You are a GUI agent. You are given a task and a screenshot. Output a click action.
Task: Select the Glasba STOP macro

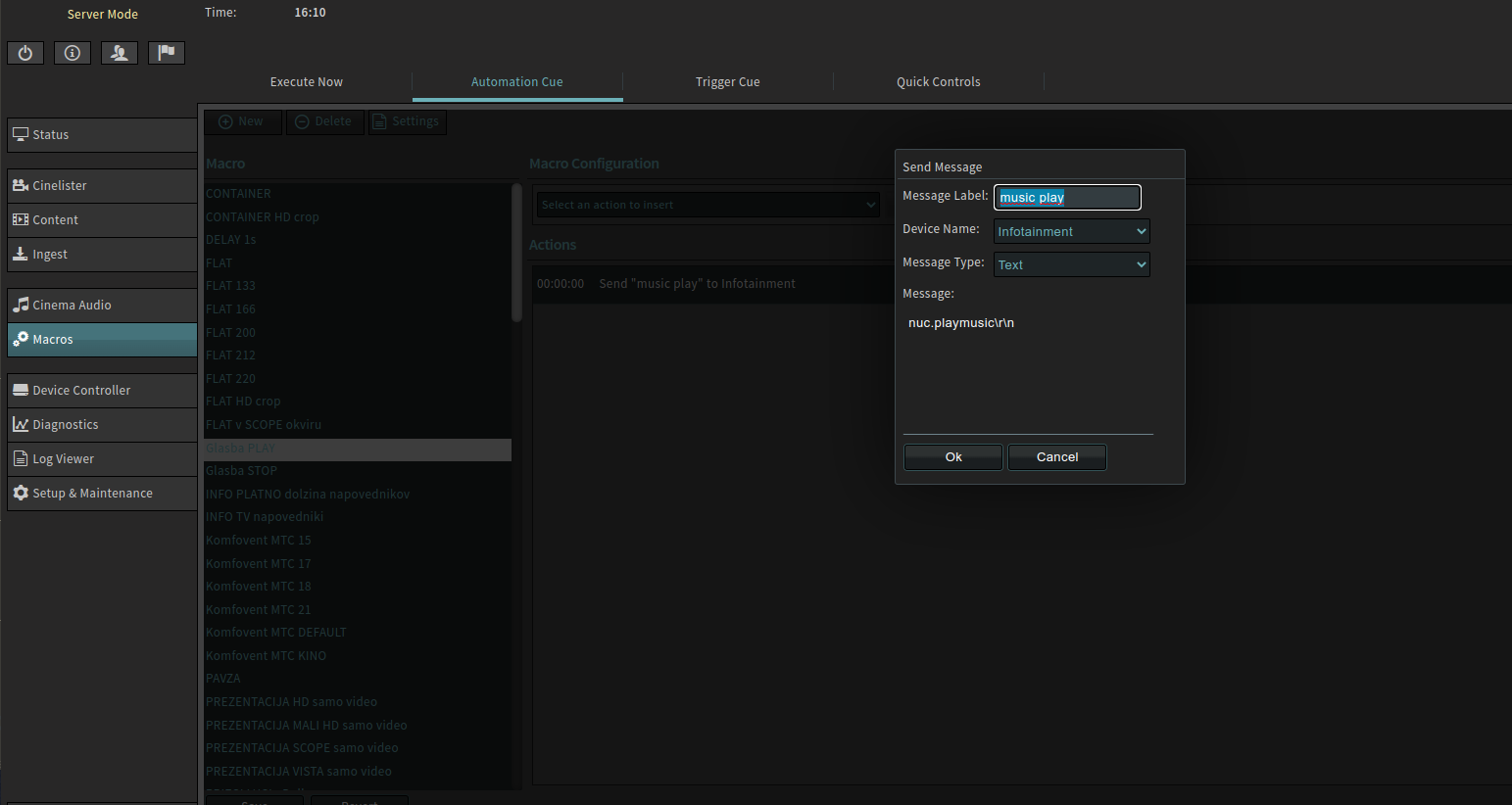(x=242, y=471)
